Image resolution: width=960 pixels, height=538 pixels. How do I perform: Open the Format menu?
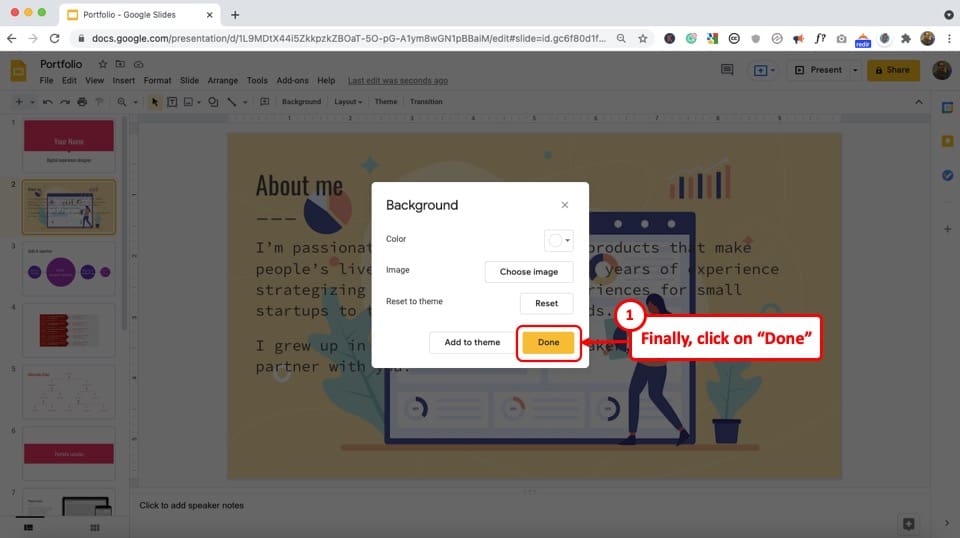[x=157, y=80]
